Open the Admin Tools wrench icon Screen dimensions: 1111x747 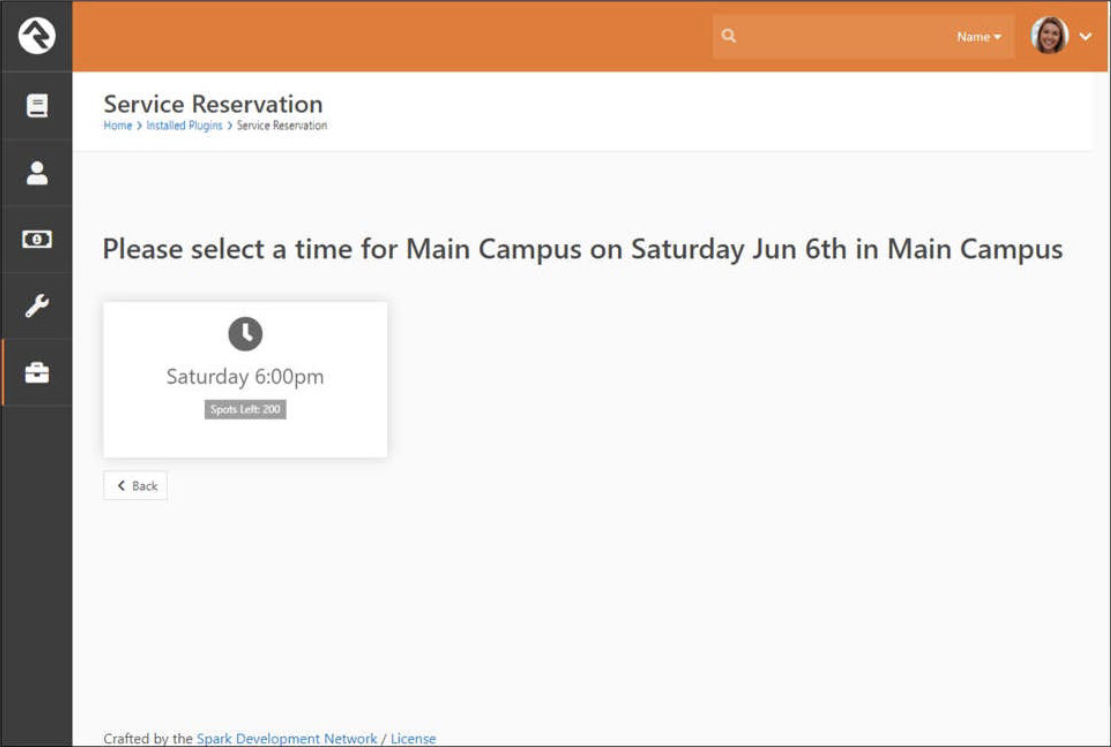coord(36,306)
